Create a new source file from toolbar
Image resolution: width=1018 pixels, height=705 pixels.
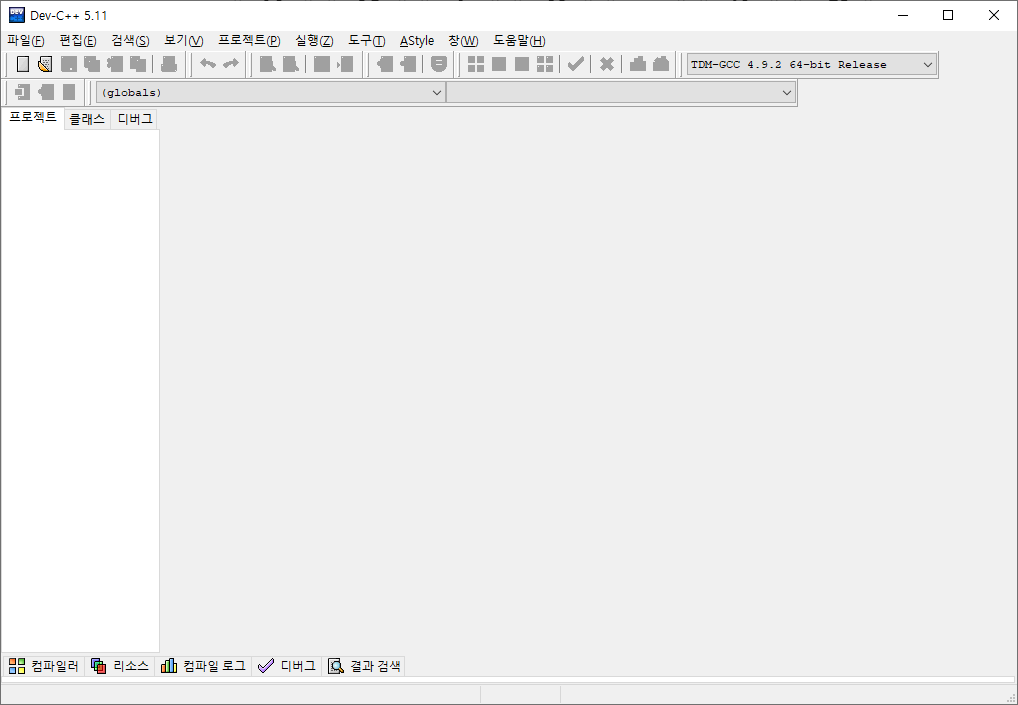pyautogui.click(x=23, y=64)
